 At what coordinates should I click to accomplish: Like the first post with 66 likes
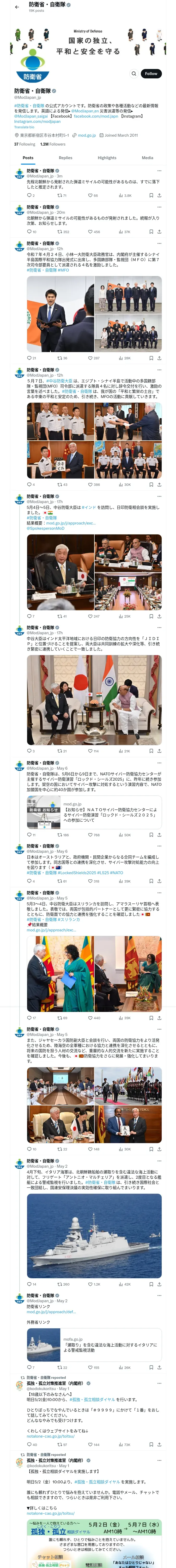click(x=93, y=195)
